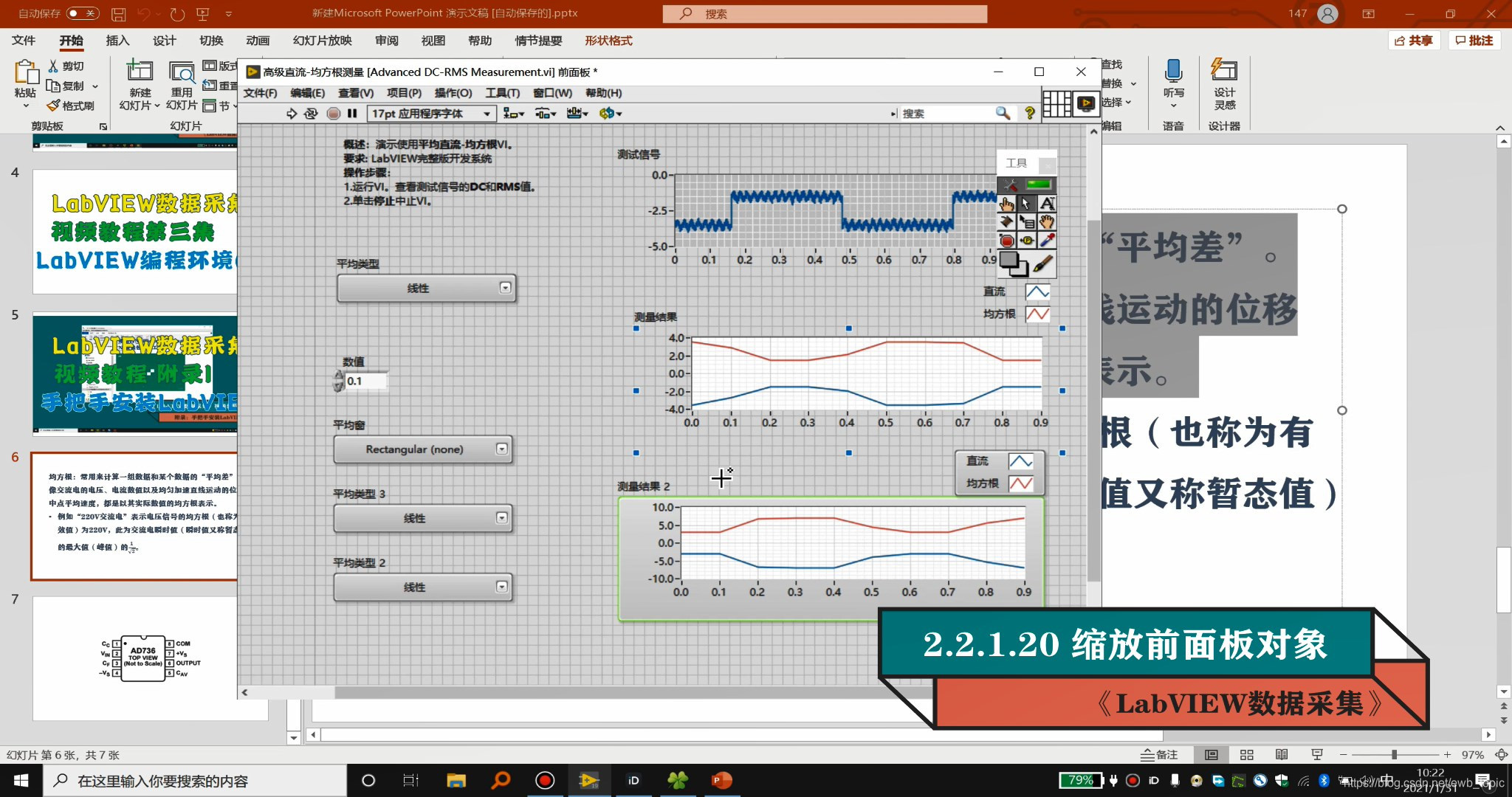Open the 17pt application font dropdown

431,114
